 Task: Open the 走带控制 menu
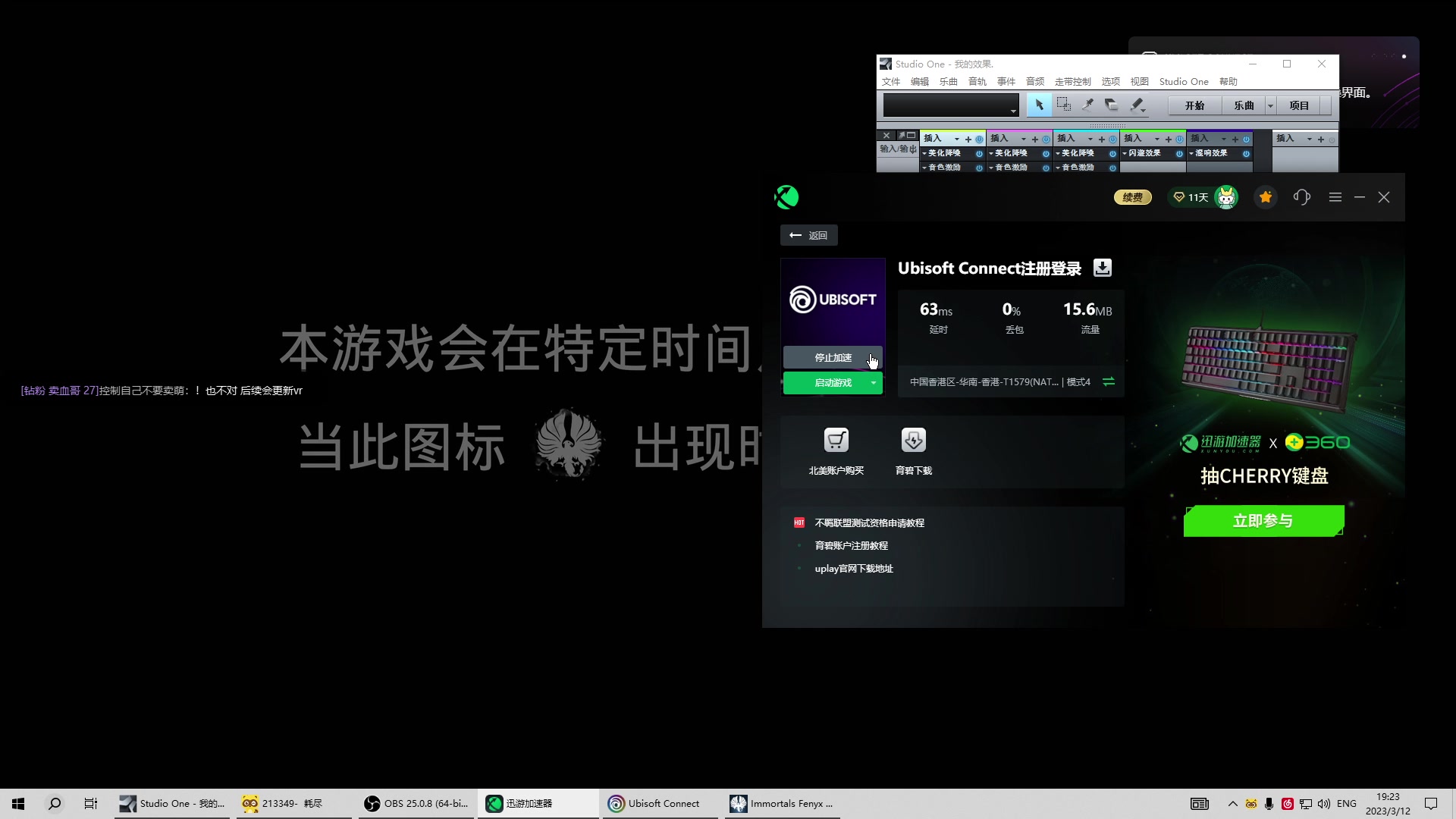[x=1073, y=82]
